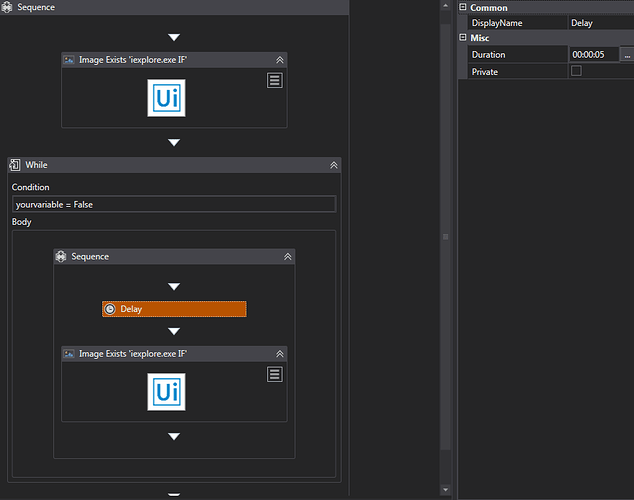The height and width of the screenshot is (500, 634).
Task: Click the While activity loop icon
Action: coord(15,165)
